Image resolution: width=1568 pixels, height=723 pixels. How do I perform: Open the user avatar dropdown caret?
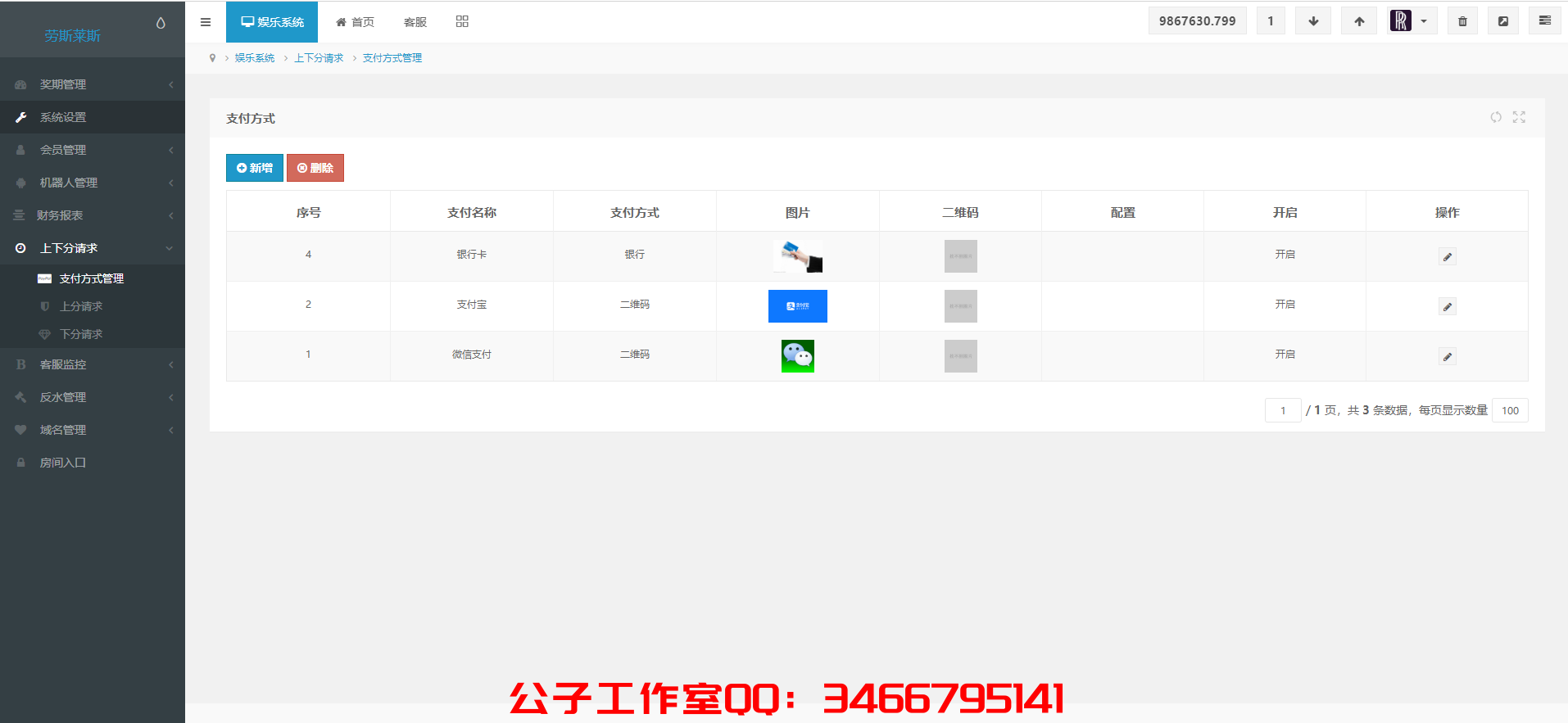(1424, 21)
